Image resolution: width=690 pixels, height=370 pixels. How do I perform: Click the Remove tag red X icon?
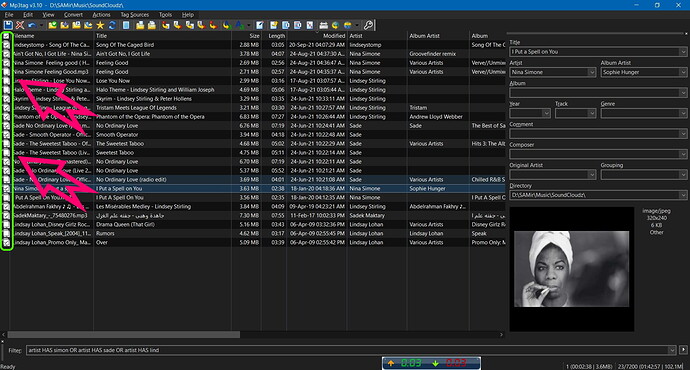[20, 25]
